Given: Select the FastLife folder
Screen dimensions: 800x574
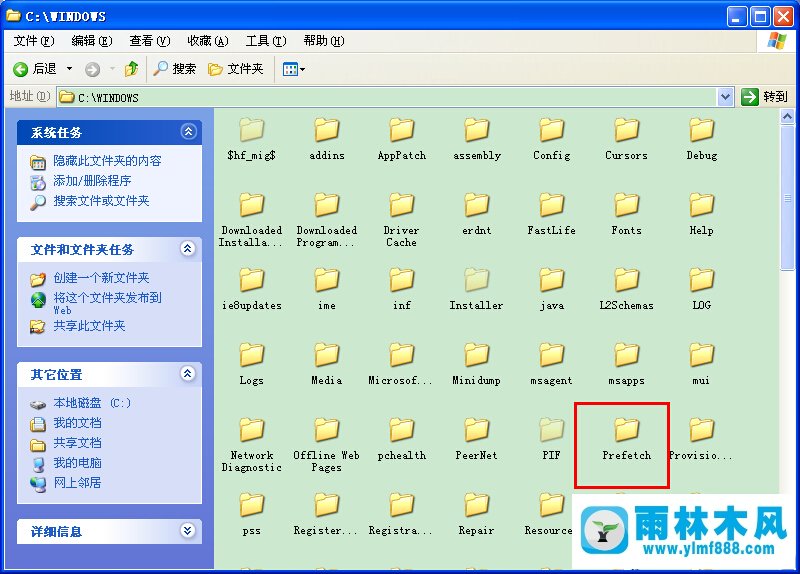Looking at the screenshot, I should [552, 214].
